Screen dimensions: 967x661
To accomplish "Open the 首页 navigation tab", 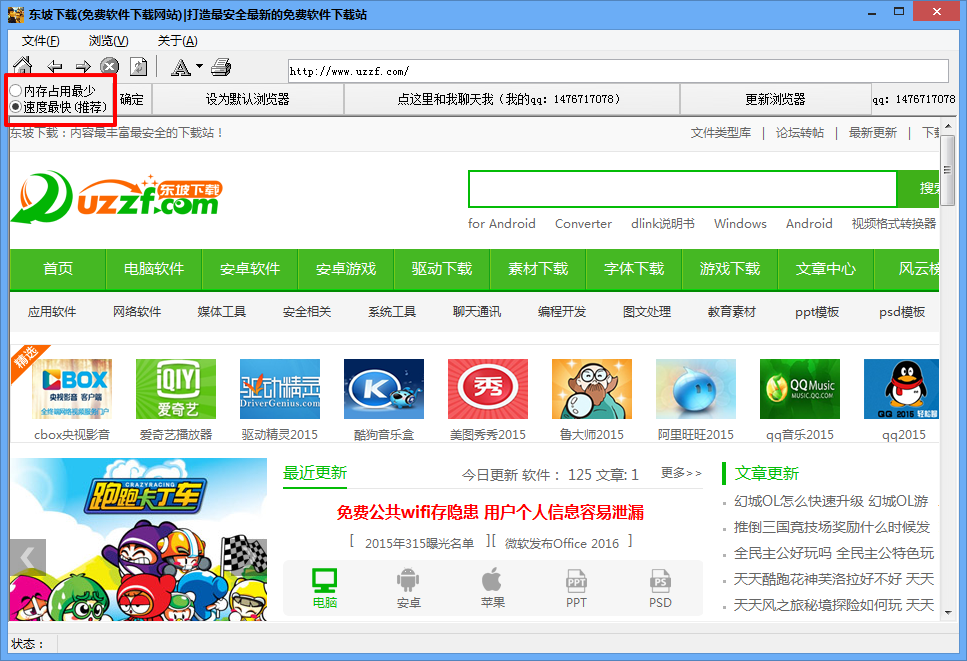I will point(58,269).
